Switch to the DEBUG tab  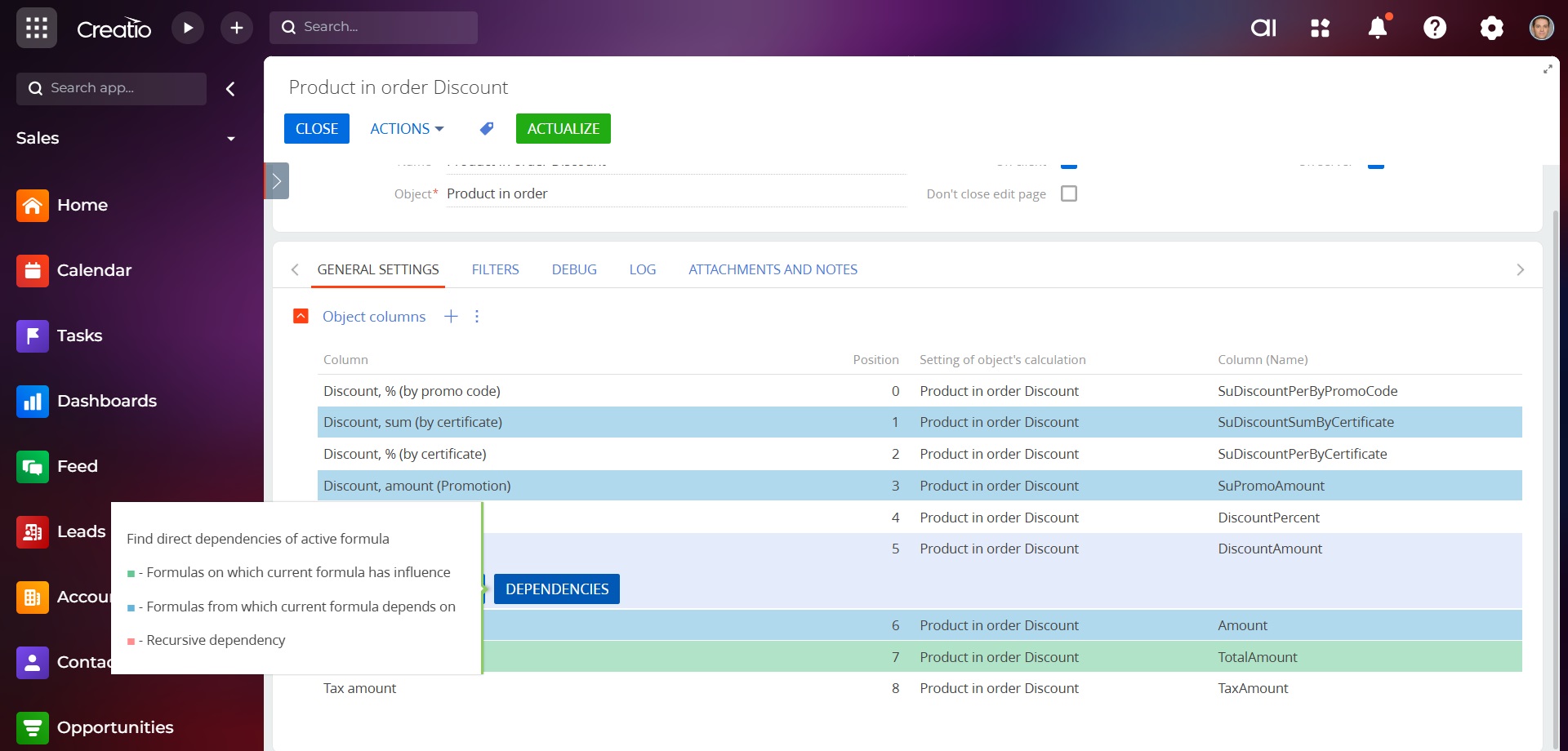pyautogui.click(x=573, y=269)
